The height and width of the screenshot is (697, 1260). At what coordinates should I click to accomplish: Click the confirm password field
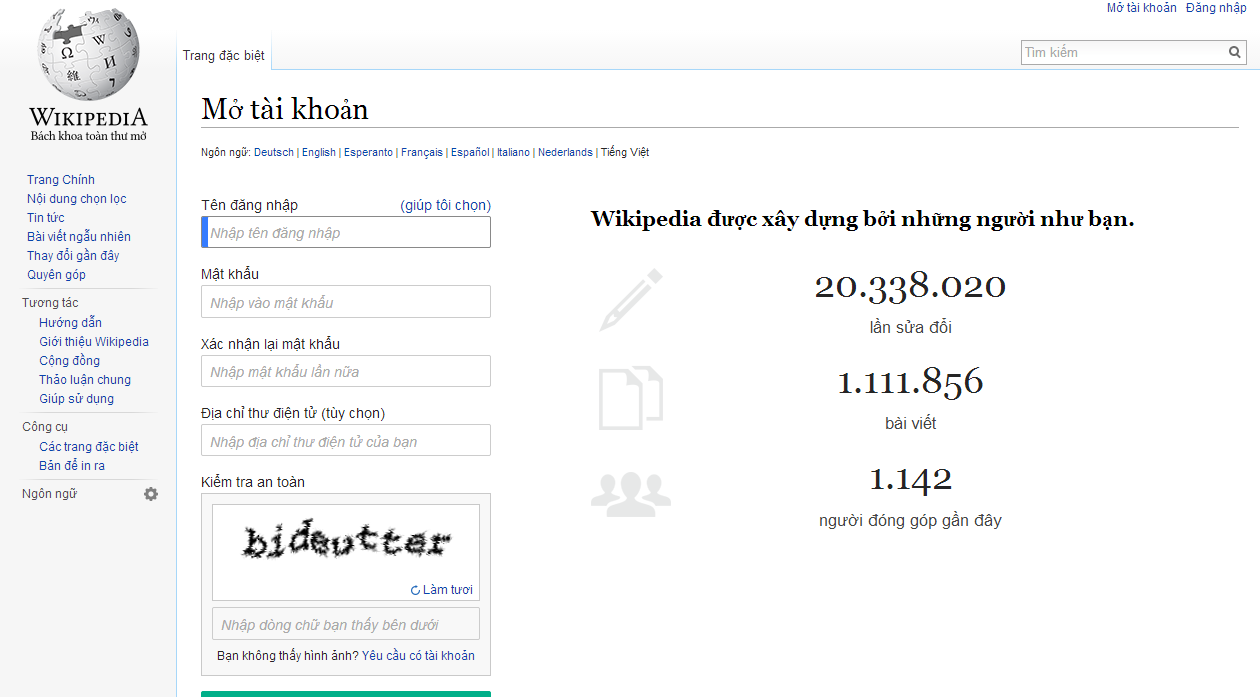(x=346, y=371)
